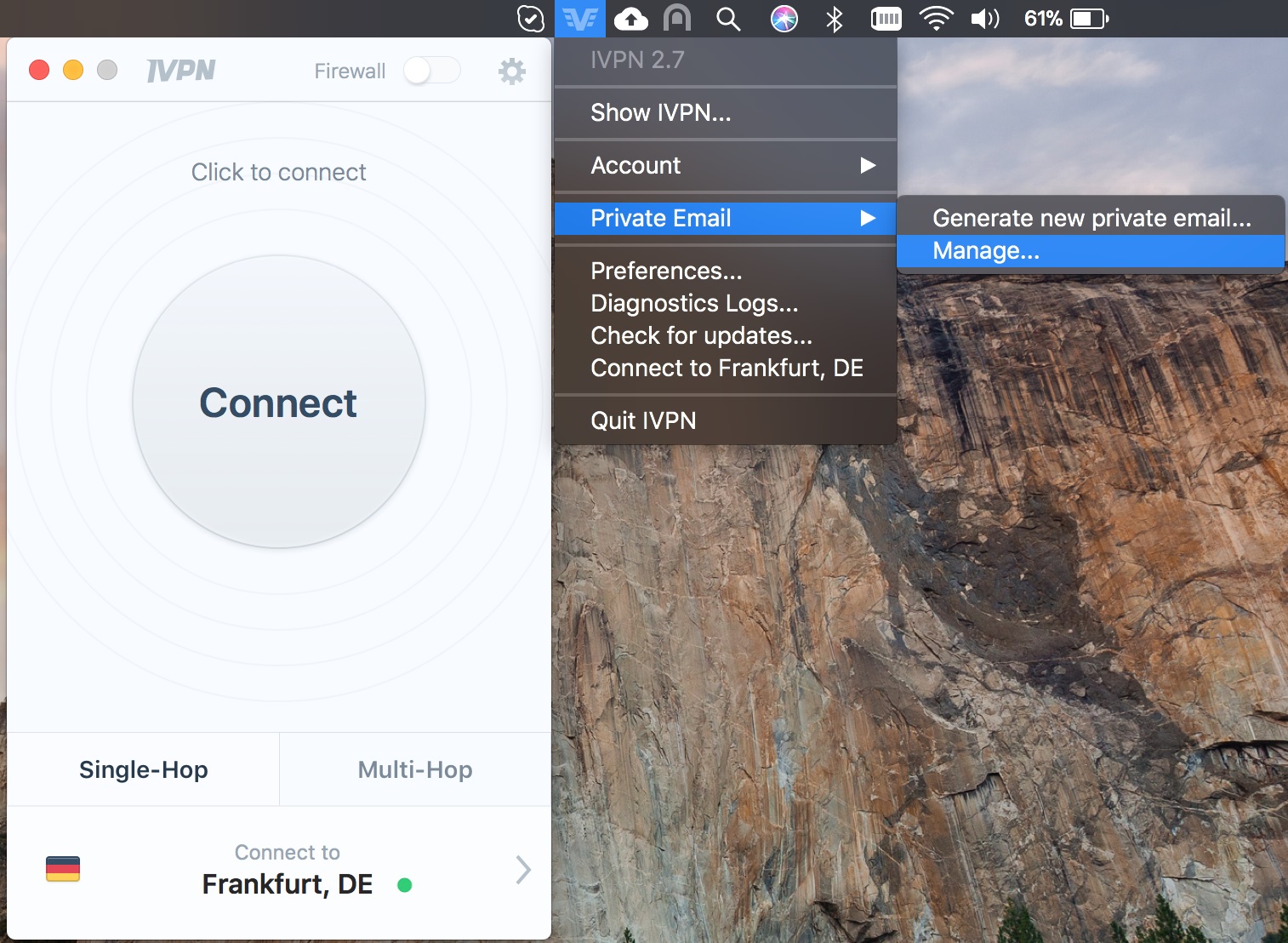
Task: Launch Siri from menu bar
Action: click(784, 19)
